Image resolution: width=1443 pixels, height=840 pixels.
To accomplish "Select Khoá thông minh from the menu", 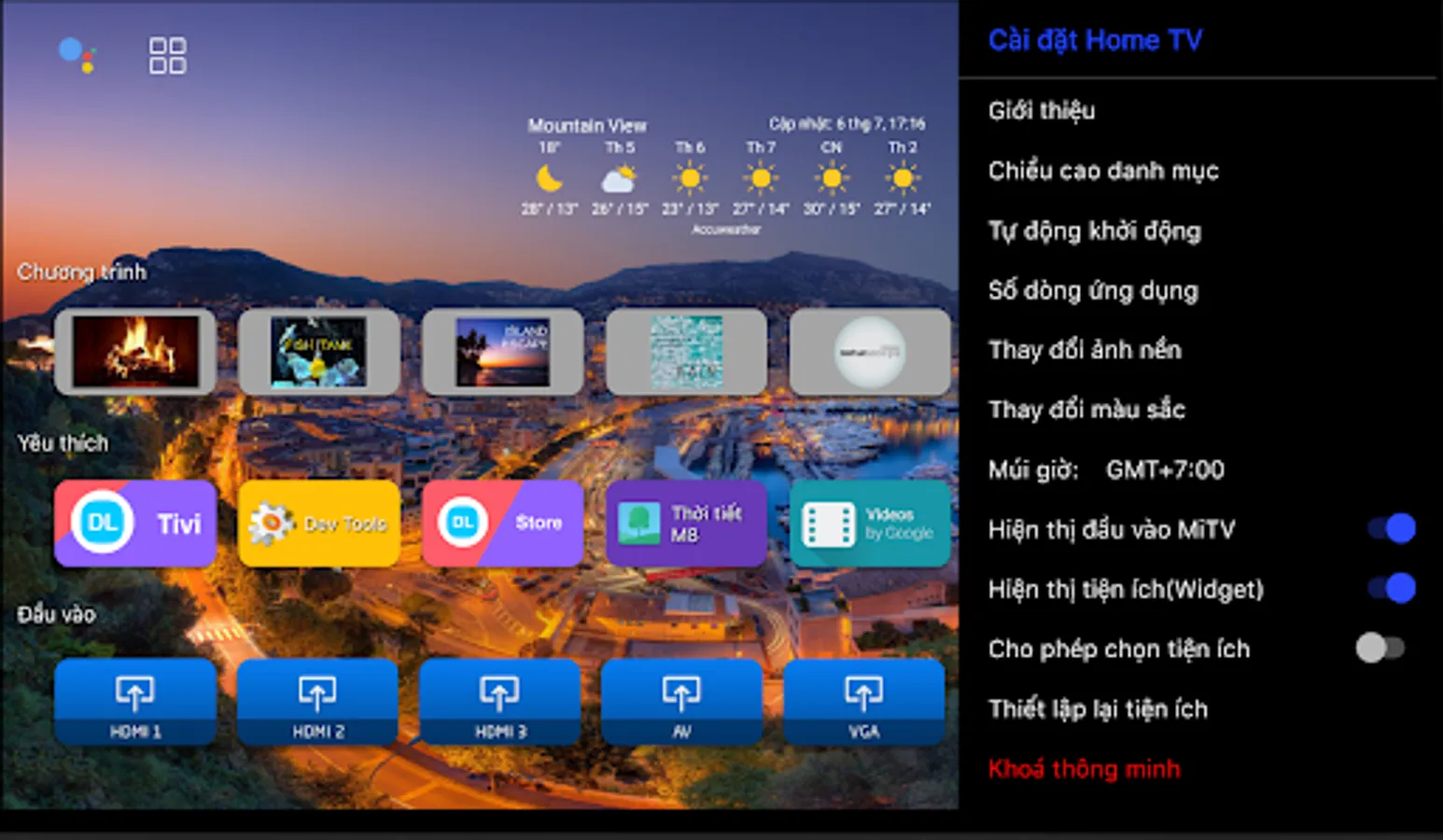I will tap(1084, 768).
